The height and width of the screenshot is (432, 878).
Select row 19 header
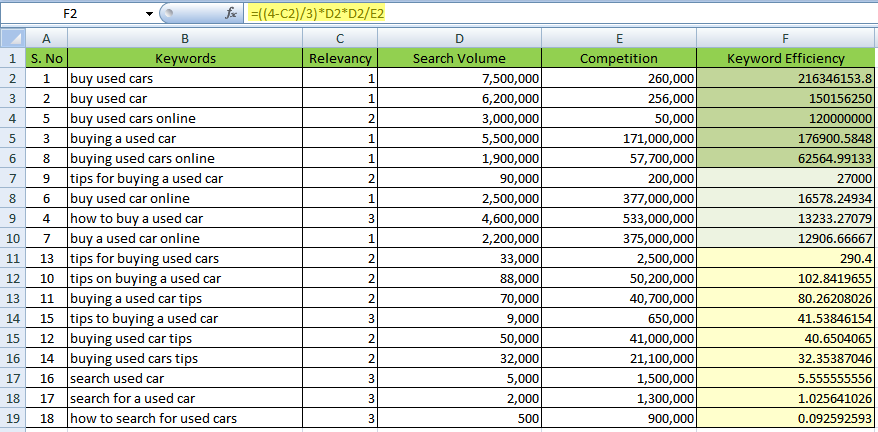coord(12,418)
